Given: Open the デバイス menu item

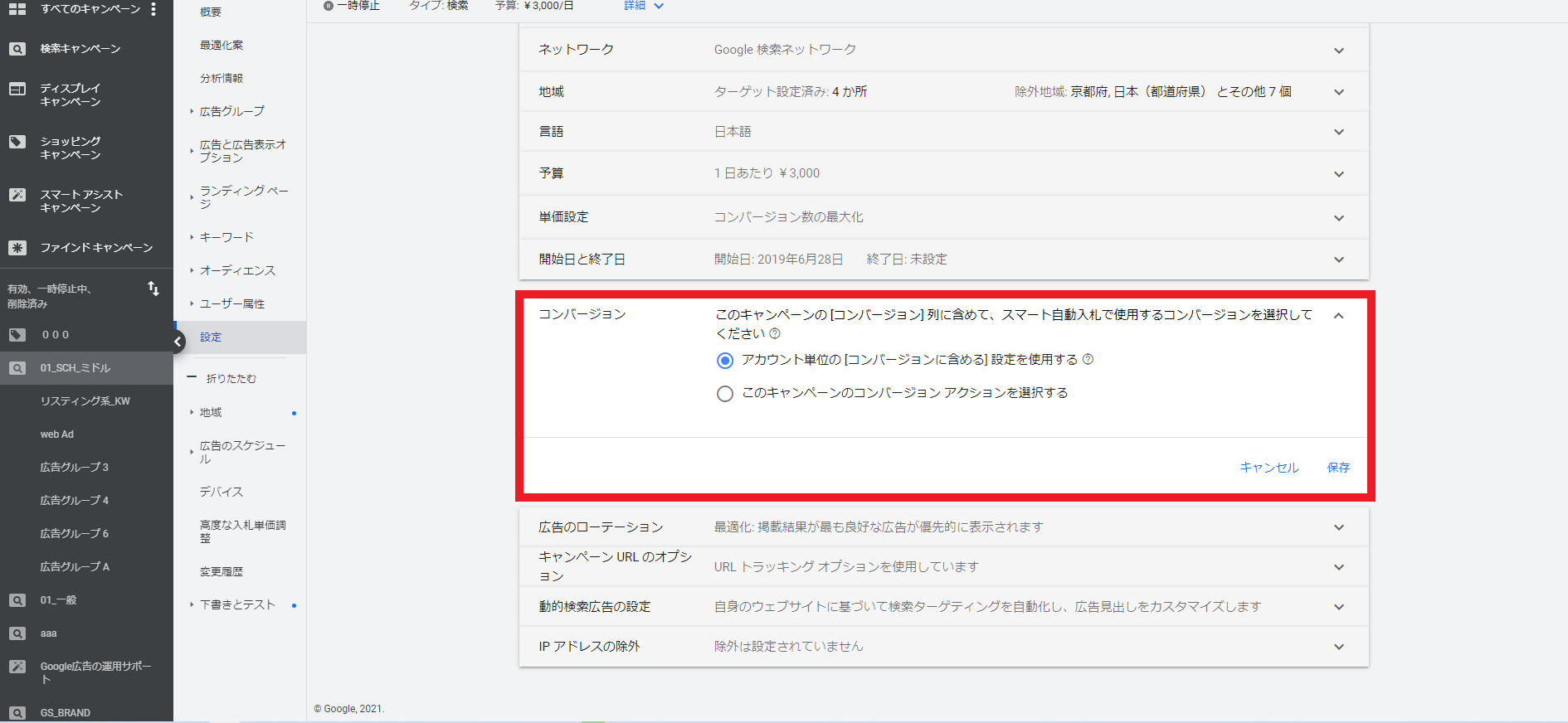Looking at the screenshot, I should (222, 492).
